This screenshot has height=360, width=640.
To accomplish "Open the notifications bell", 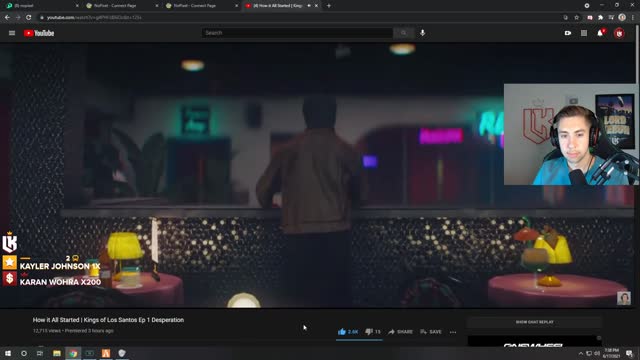I will click(x=600, y=33).
